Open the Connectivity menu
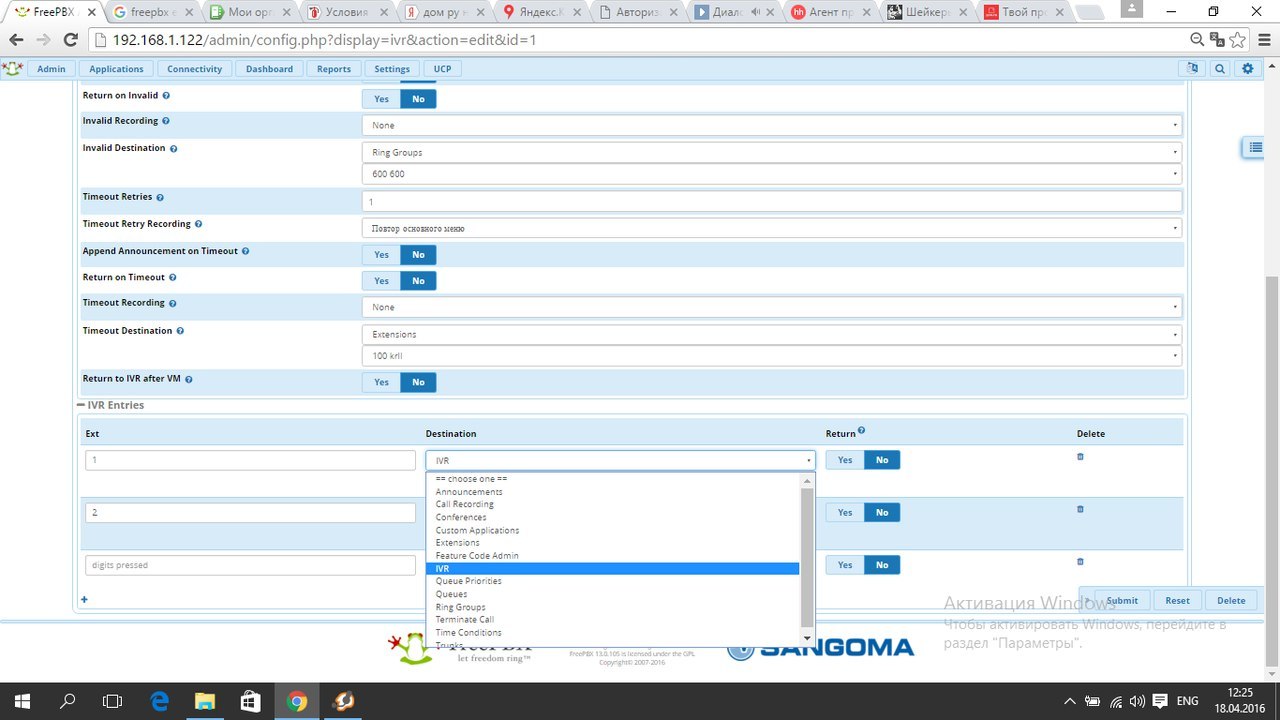The width and height of the screenshot is (1280, 720). [x=194, y=69]
